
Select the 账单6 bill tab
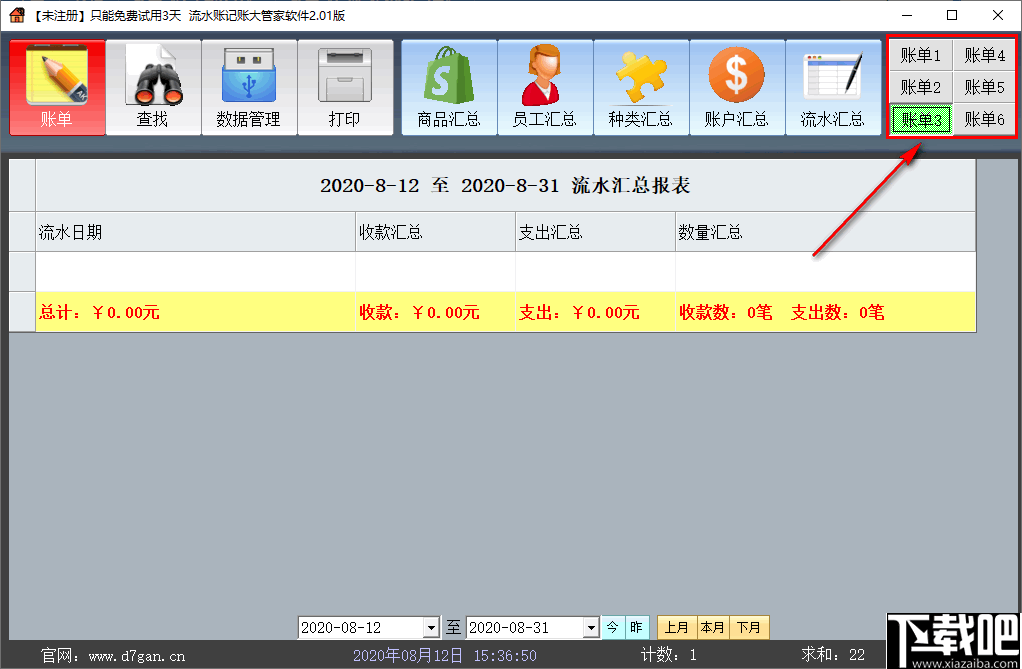pyautogui.click(x=984, y=119)
